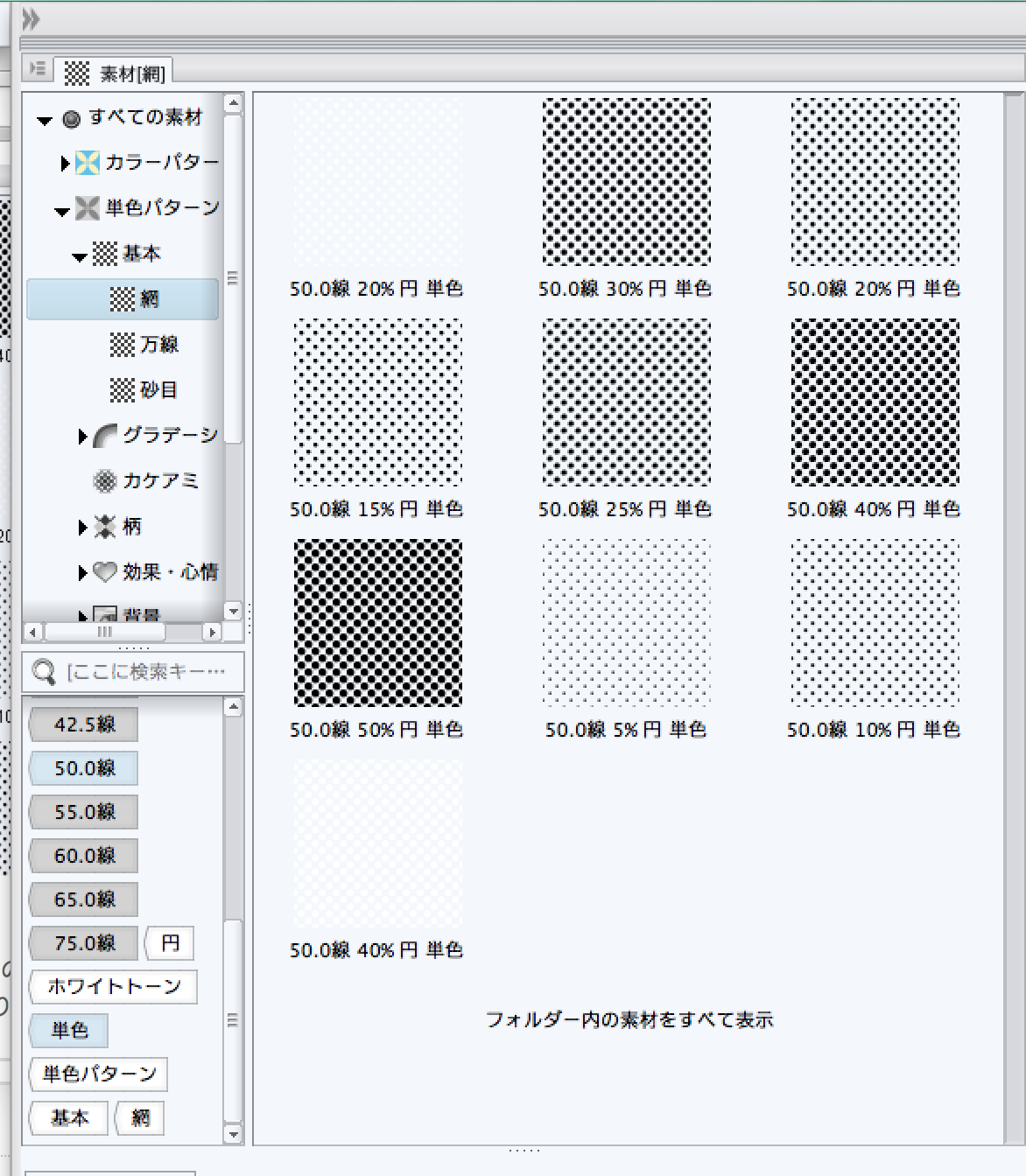1026x1176 pixels.
Task: Toggle the 単色 tag filter
Action: (x=69, y=1031)
